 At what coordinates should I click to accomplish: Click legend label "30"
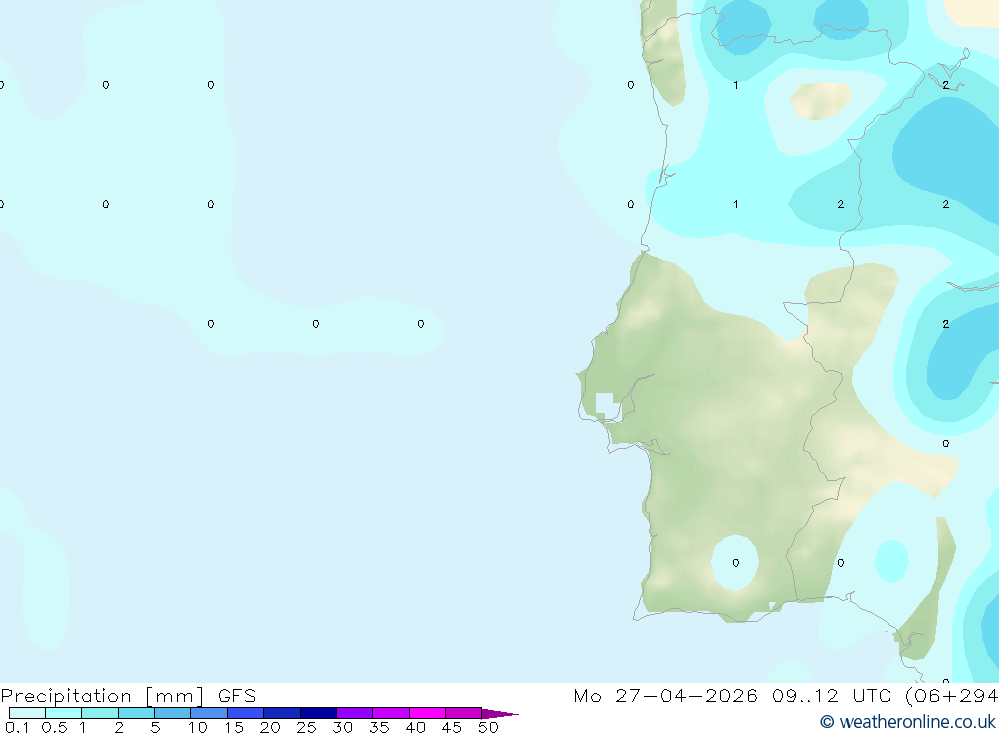(343, 727)
